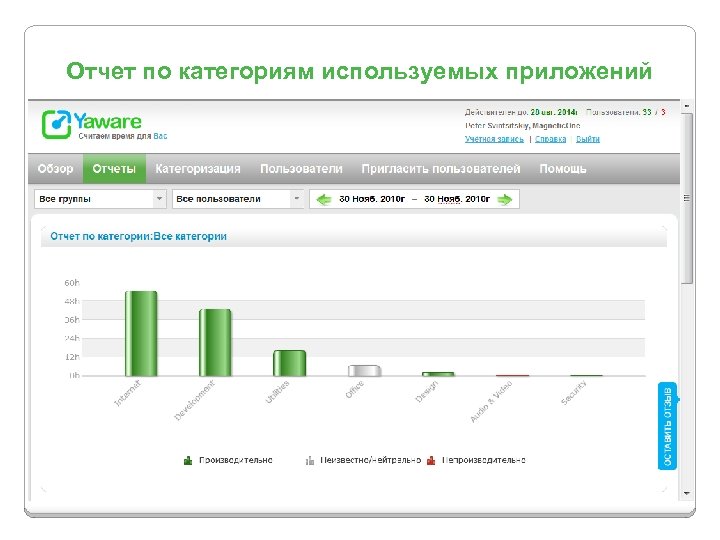
Task: Click the Оставить отзыв feedback button
Action: (668, 426)
